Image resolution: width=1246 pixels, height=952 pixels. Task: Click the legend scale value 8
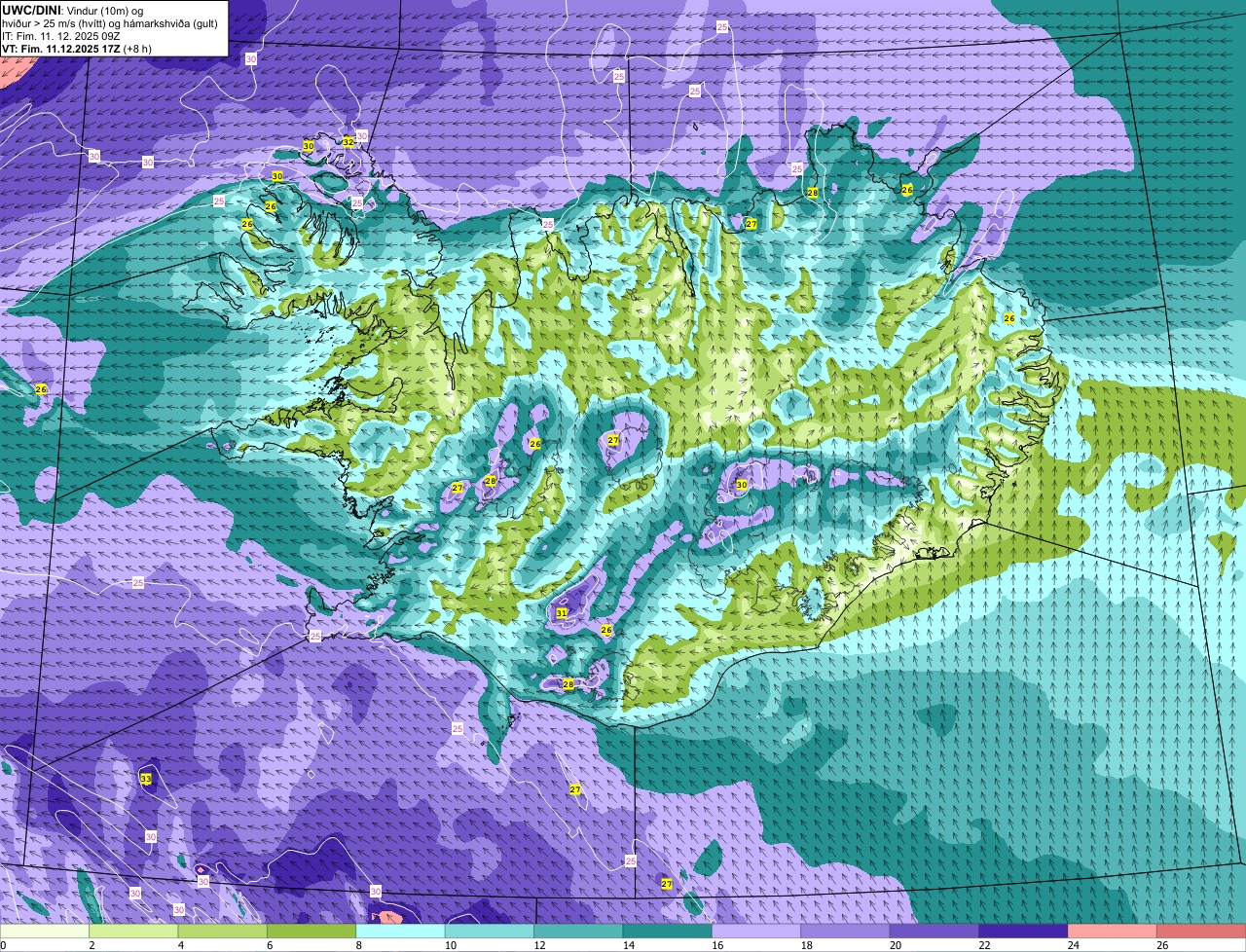pyautogui.click(x=358, y=945)
